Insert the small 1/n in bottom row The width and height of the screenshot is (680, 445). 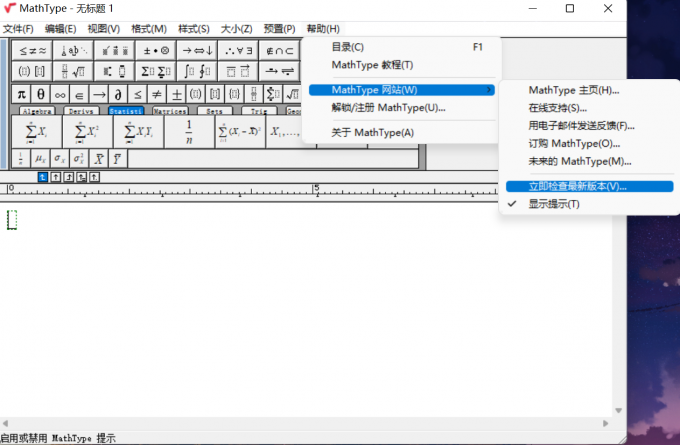point(21,159)
